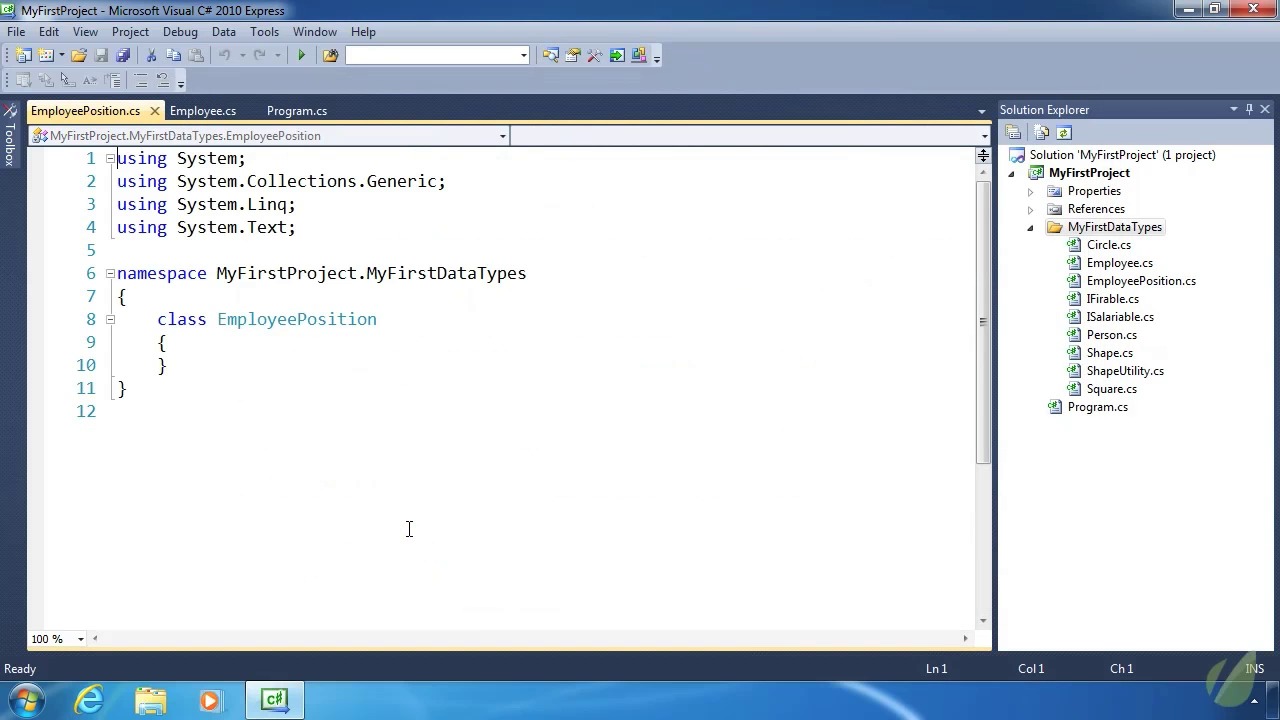
Task: Click the Extension Manager icon
Action: [x=639, y=56]
